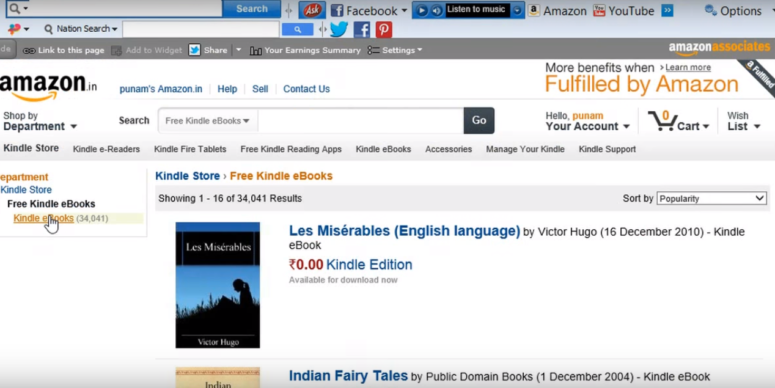Mute via the speaker icon in music widget
This screenshot has height=388, width=775.
click(x=436, y=10)
